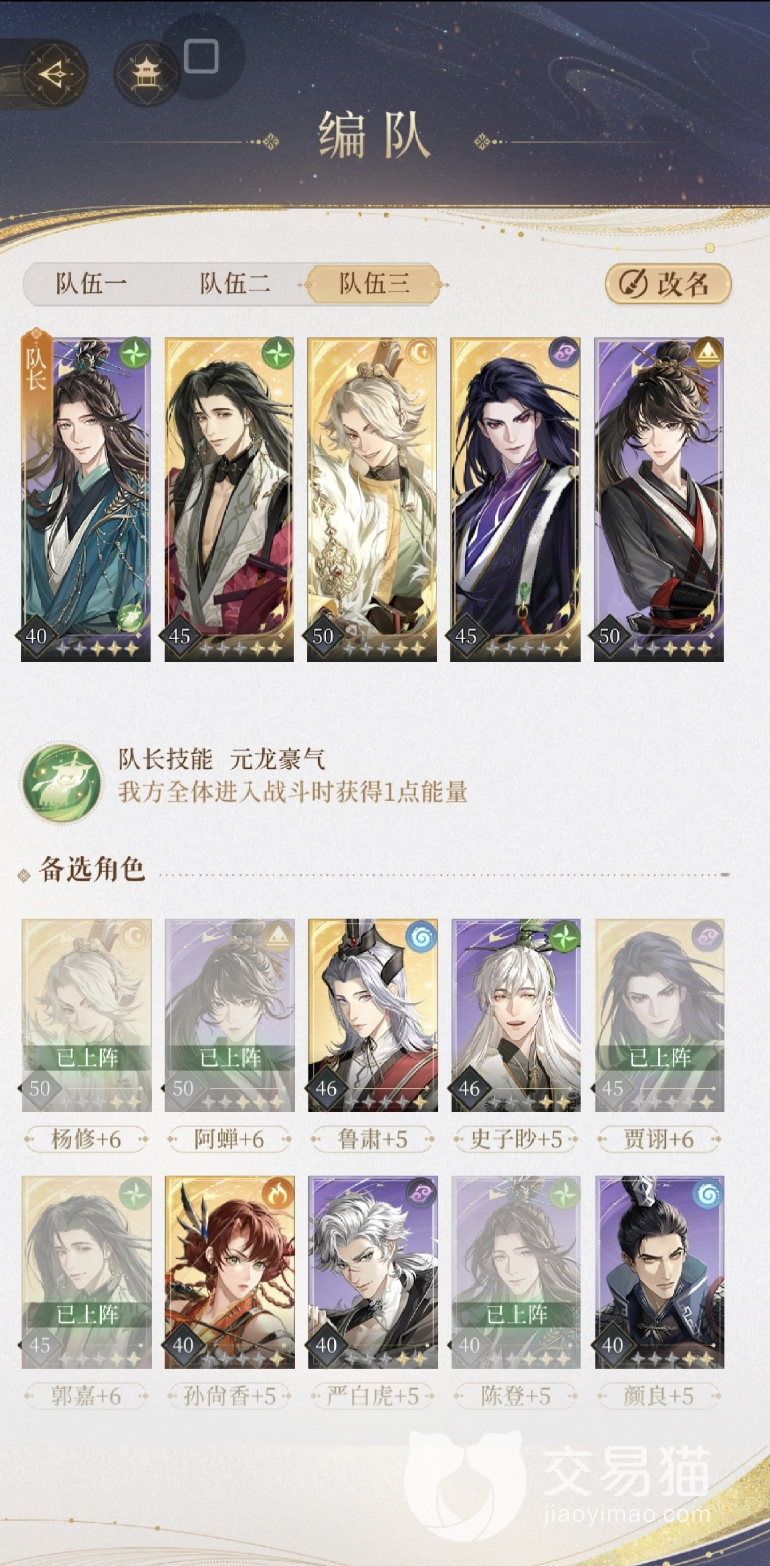The width and height of the screenshot is (770, 1566).
Task: Open the home pavilion icon
Action: [x=146, y=73]
